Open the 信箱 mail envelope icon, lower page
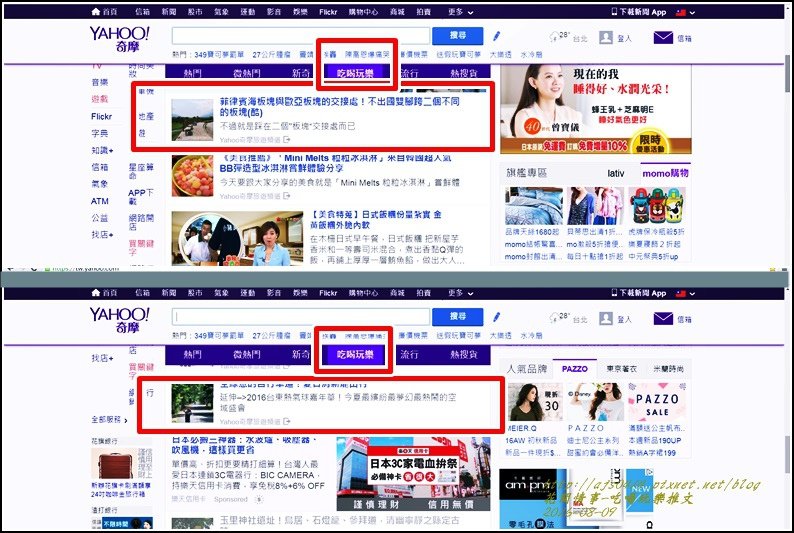 663,318
